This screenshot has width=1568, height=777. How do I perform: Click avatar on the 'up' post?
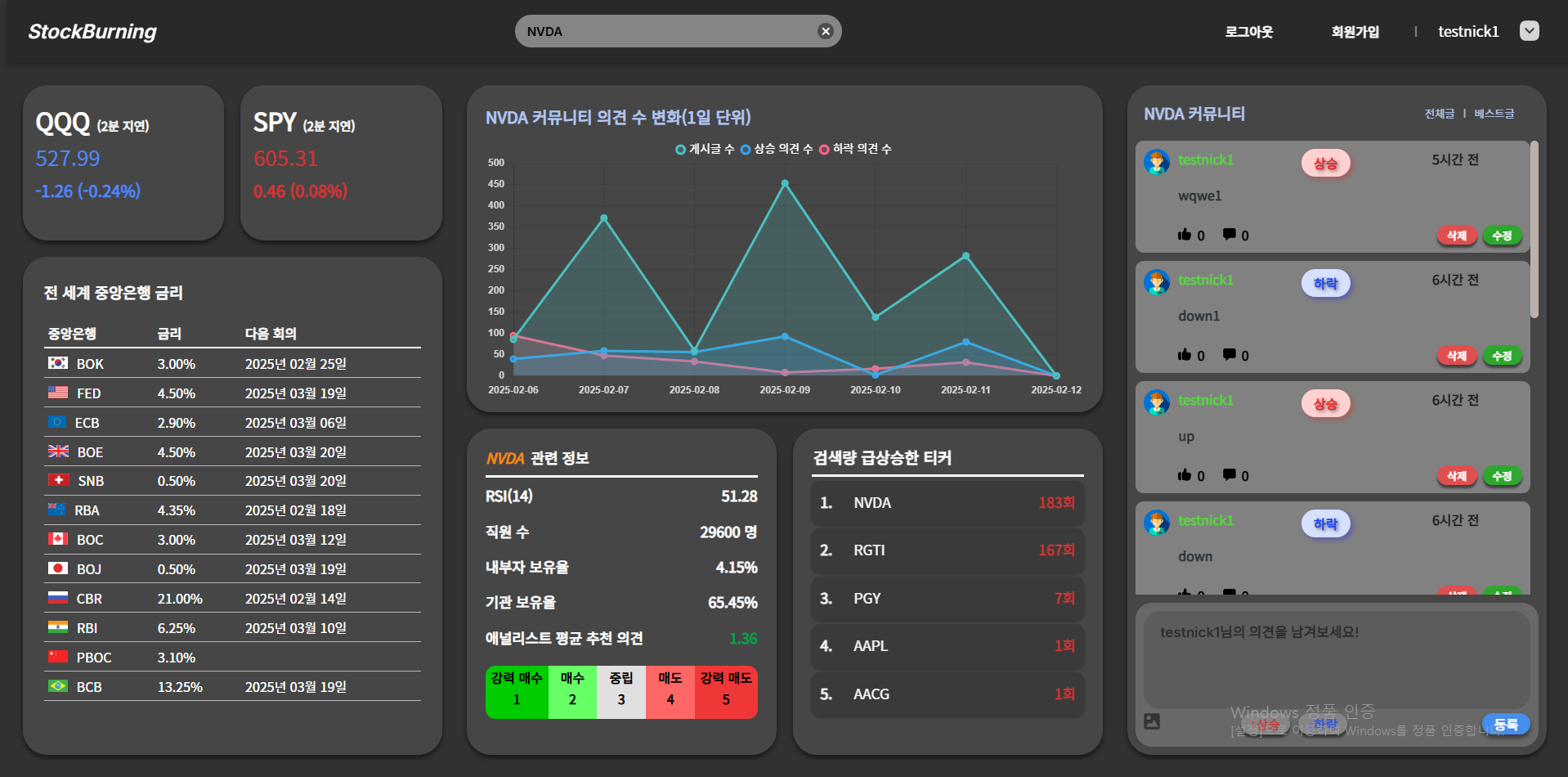(x=1157, y=402)
